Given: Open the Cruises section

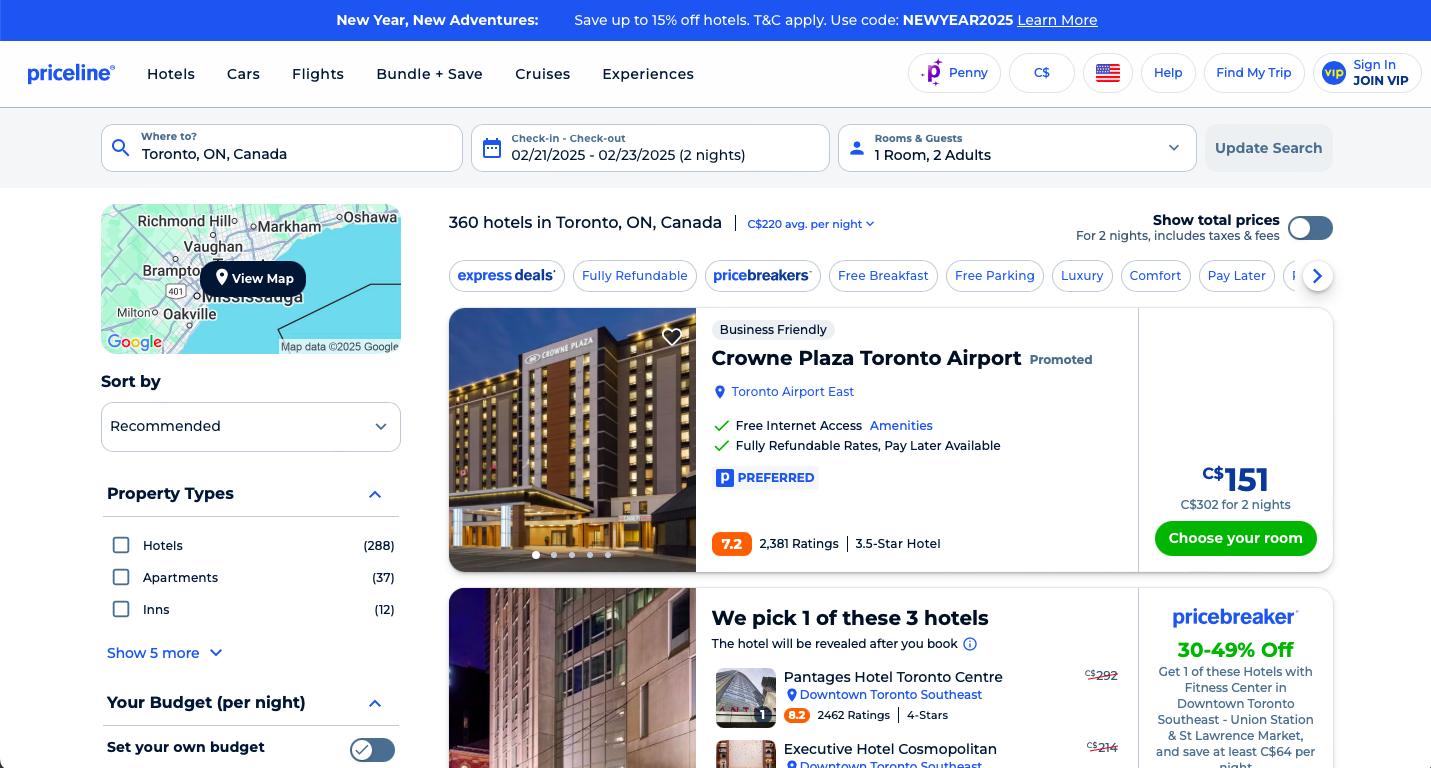Looking at the screenshot, I should [542, 74].
